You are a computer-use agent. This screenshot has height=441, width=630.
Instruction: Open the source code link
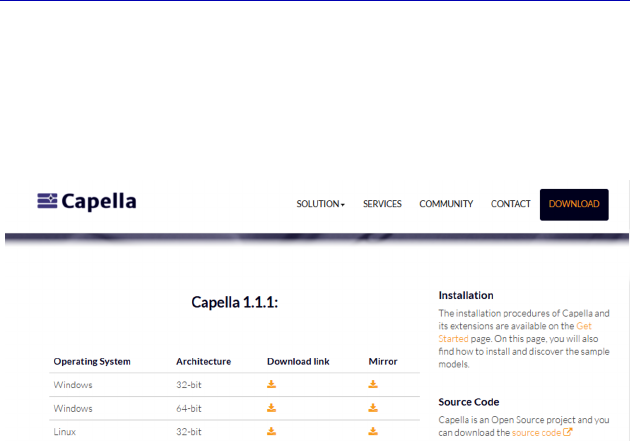(x=536, y=433)
